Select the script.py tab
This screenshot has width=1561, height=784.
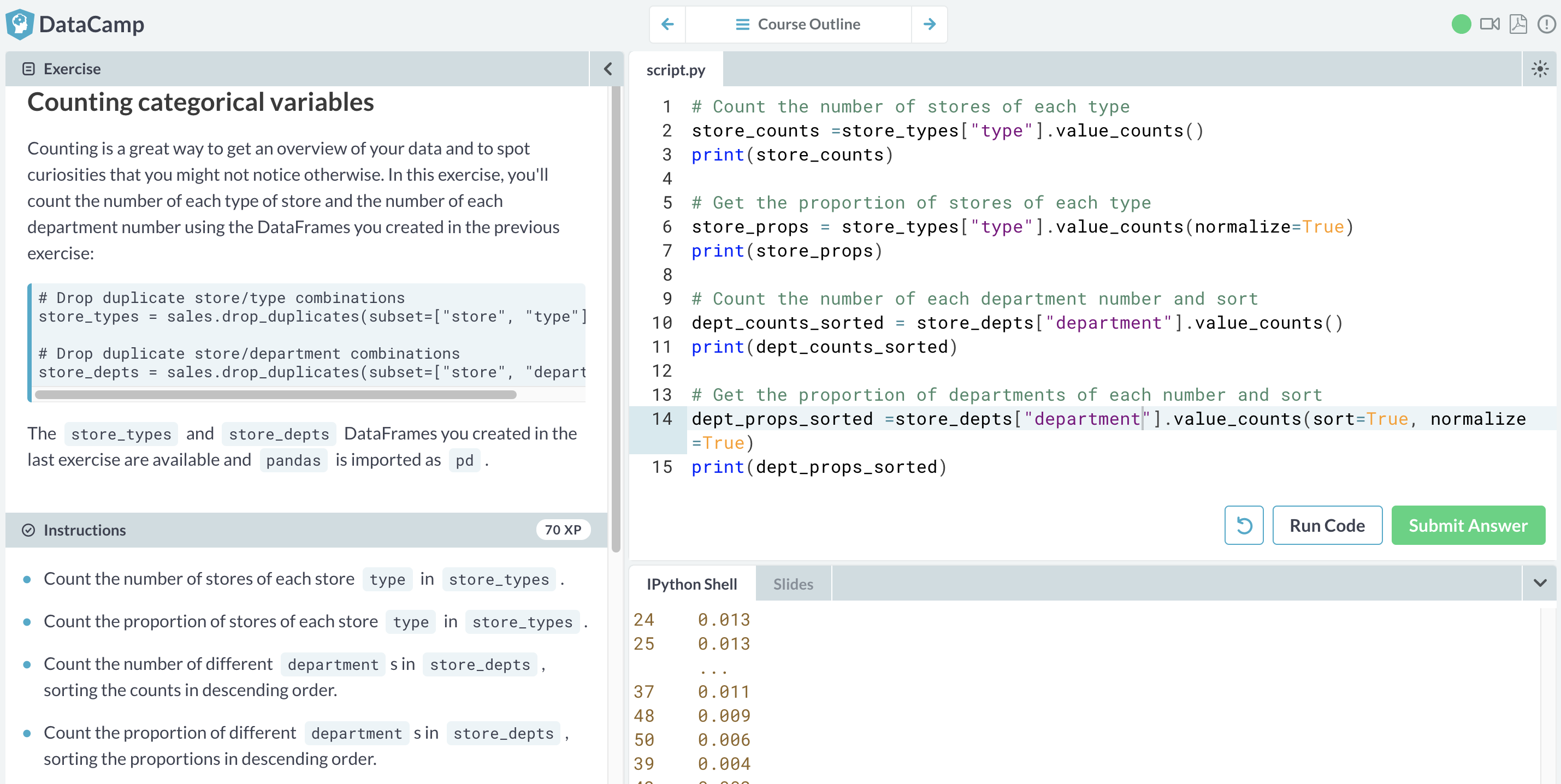676,70
